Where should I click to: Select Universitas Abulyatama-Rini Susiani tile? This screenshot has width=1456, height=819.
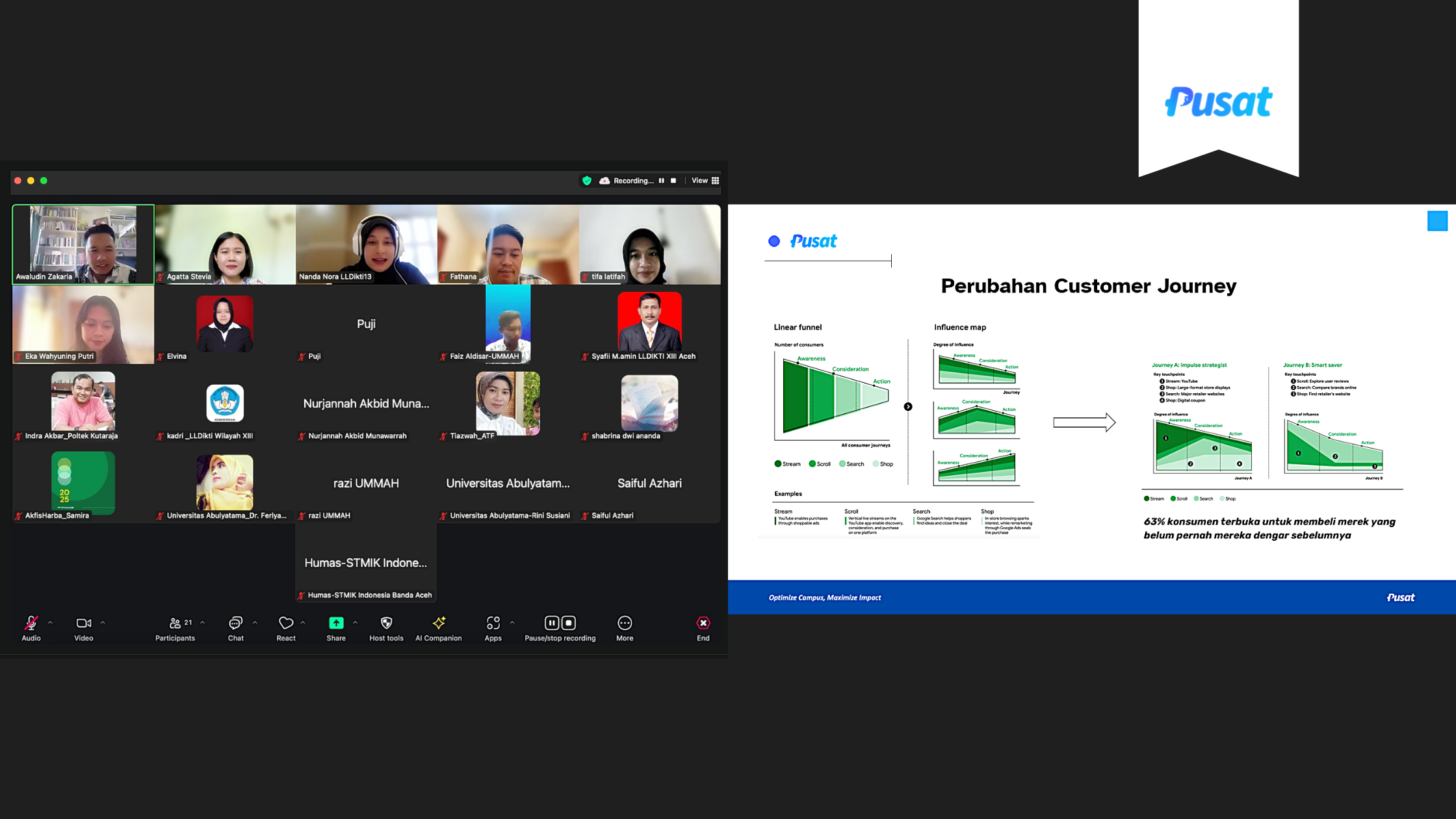tap(508, 484)
